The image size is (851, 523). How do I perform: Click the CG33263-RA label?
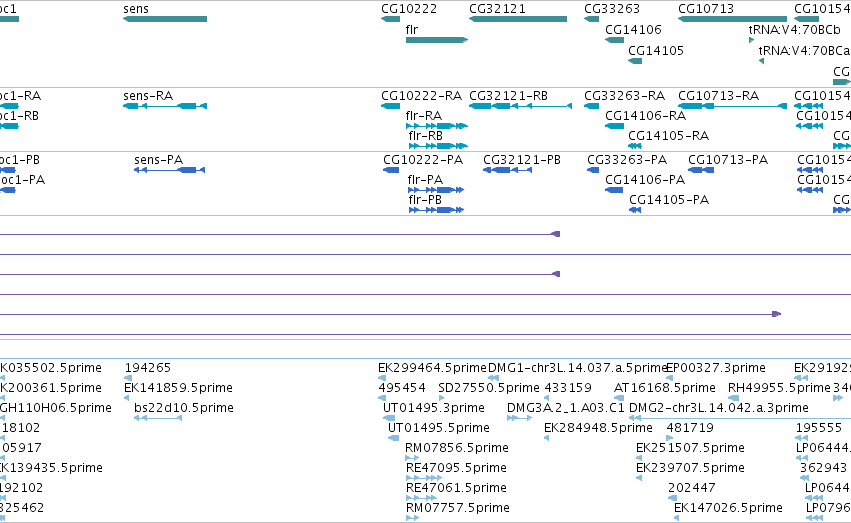point(624,96)
